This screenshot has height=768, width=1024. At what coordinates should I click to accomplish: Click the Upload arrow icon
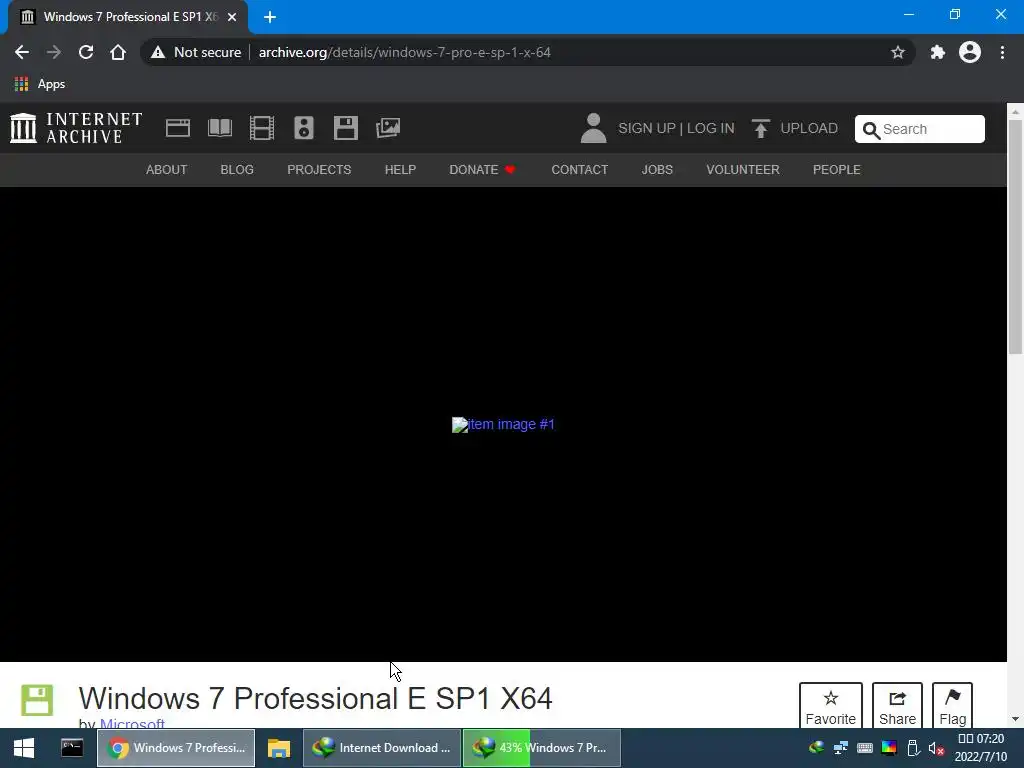(x=760, y=128)
